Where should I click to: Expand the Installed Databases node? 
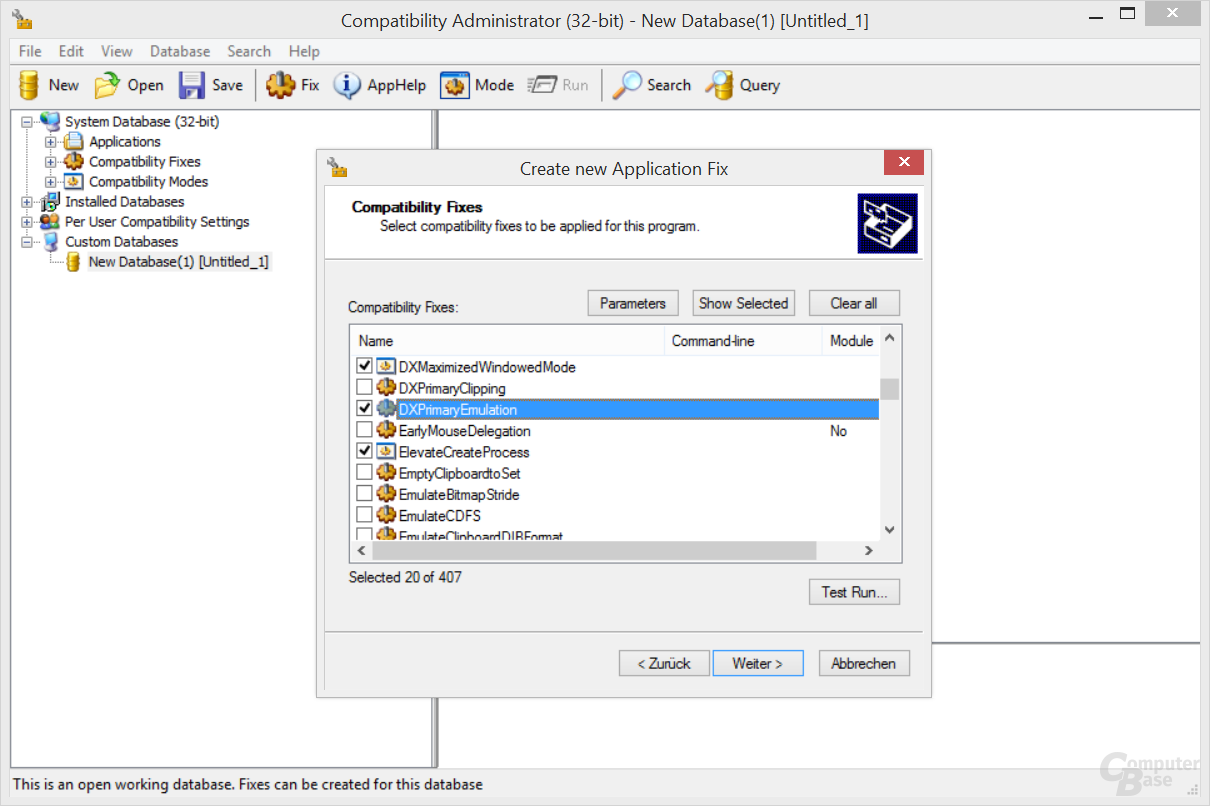[x=27, y=202]
